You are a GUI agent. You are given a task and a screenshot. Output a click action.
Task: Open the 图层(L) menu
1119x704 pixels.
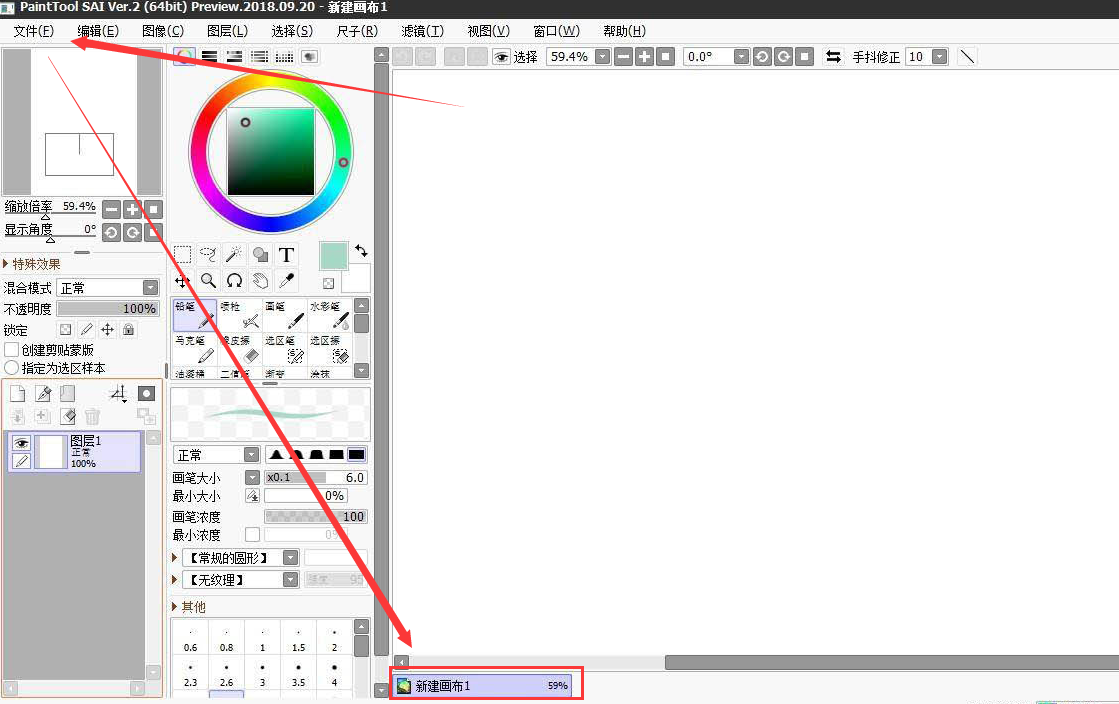pos(227,31)
